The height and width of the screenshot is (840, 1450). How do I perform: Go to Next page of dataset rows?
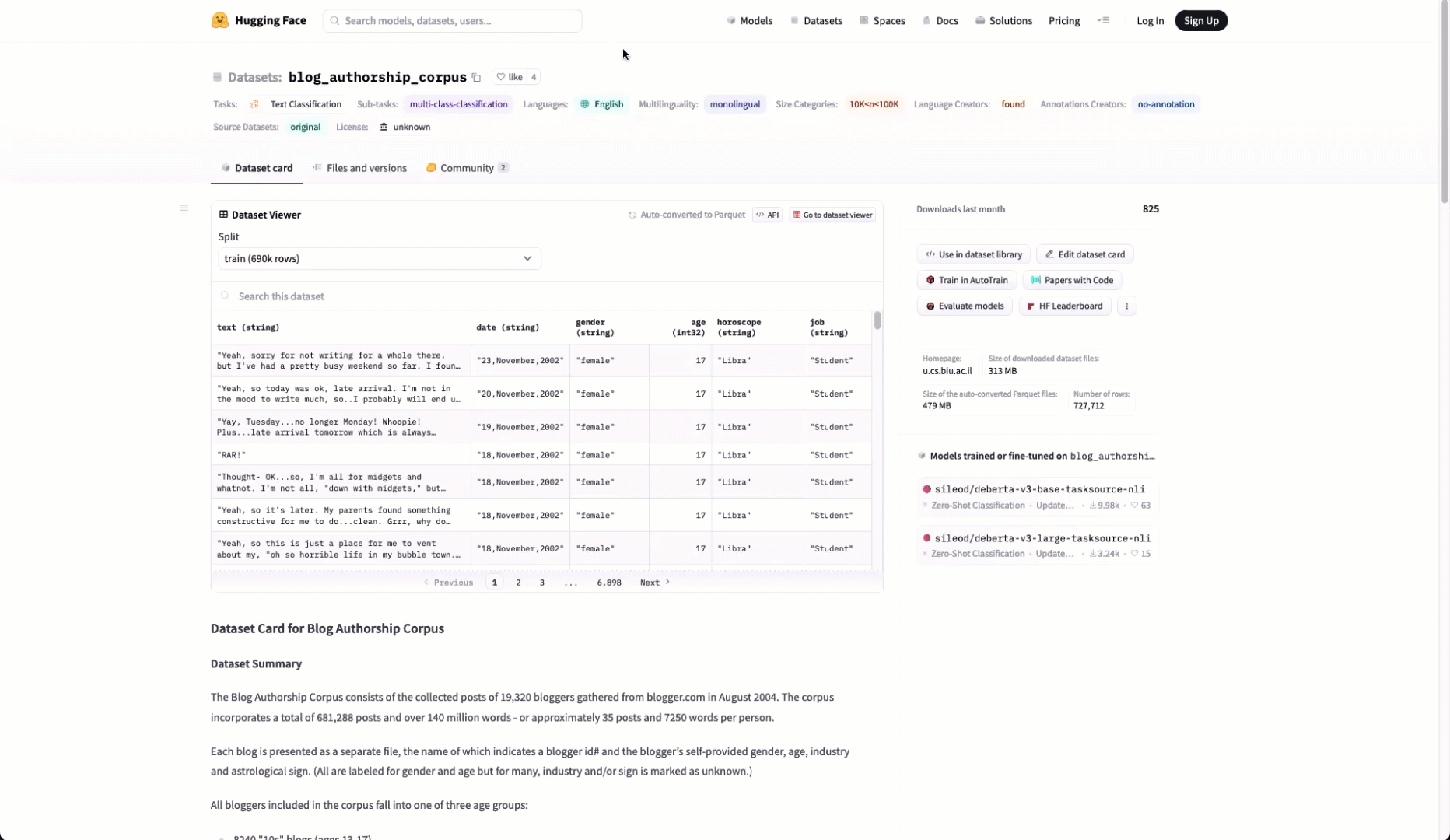tap(654, 582)
